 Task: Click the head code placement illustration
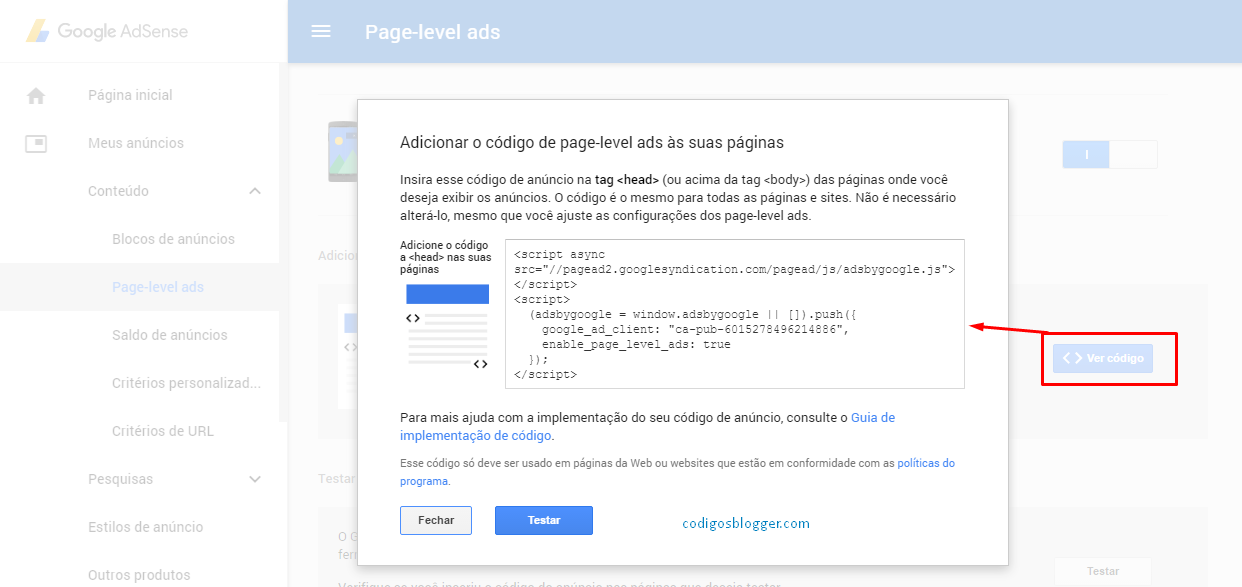pyautogui.click(x=447, y=328)
